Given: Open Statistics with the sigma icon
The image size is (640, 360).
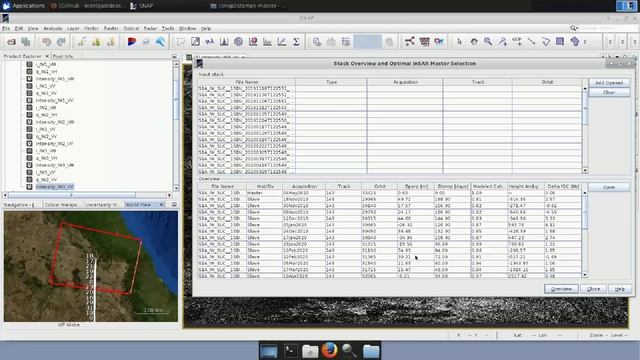Looking at the screenshot, I should click(296, 42).
